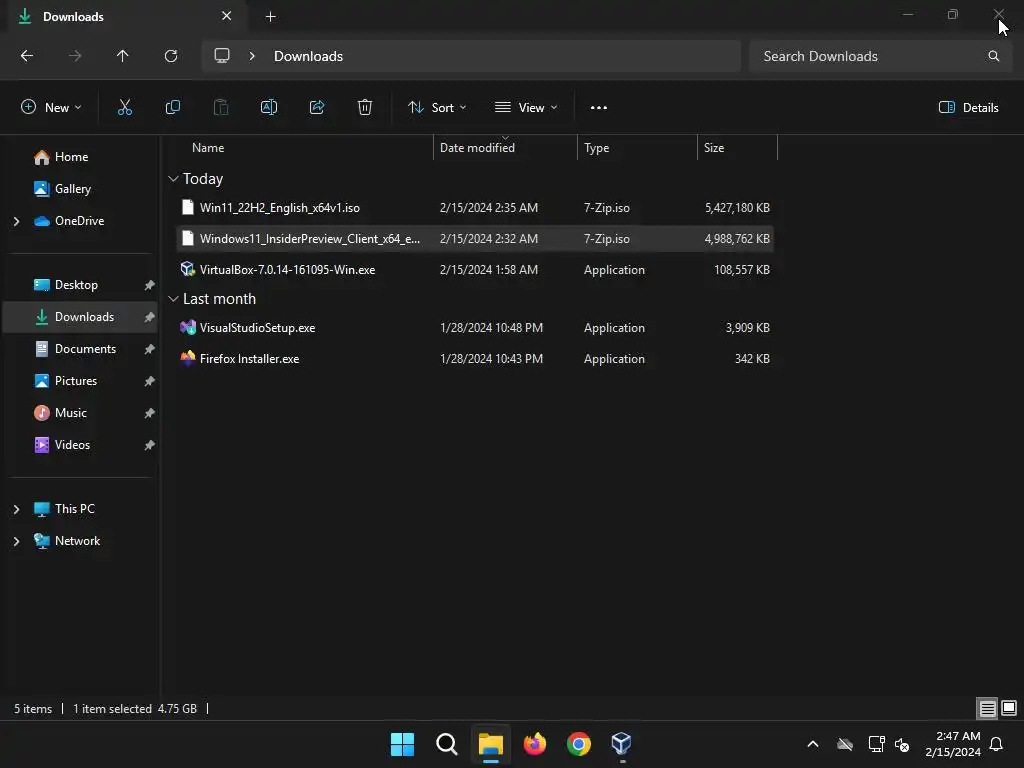This screenshot has width=1024, height=768.
Task: Collapse the Last month group
Action: point(173,299)
